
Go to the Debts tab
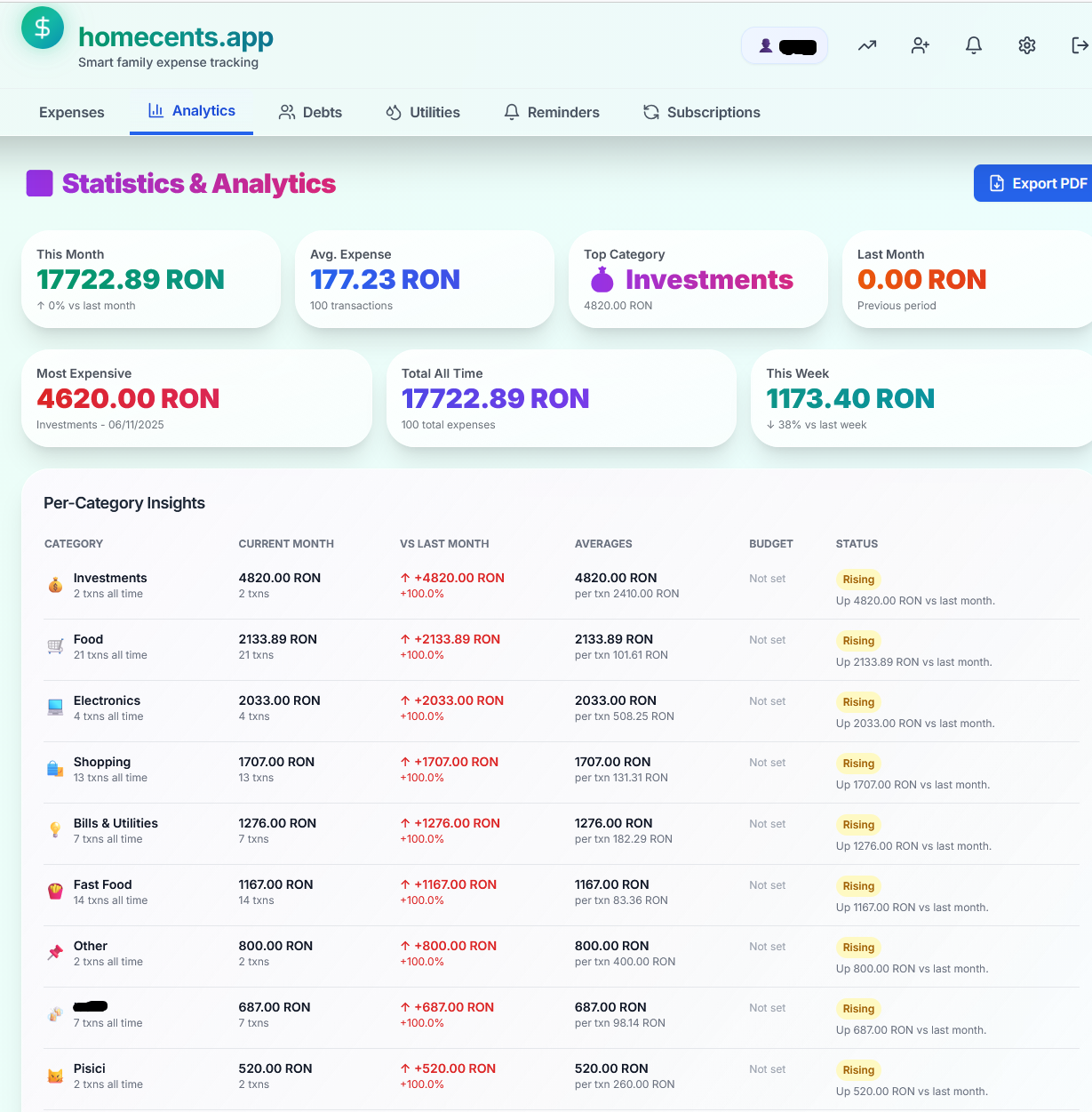(310, 112)
